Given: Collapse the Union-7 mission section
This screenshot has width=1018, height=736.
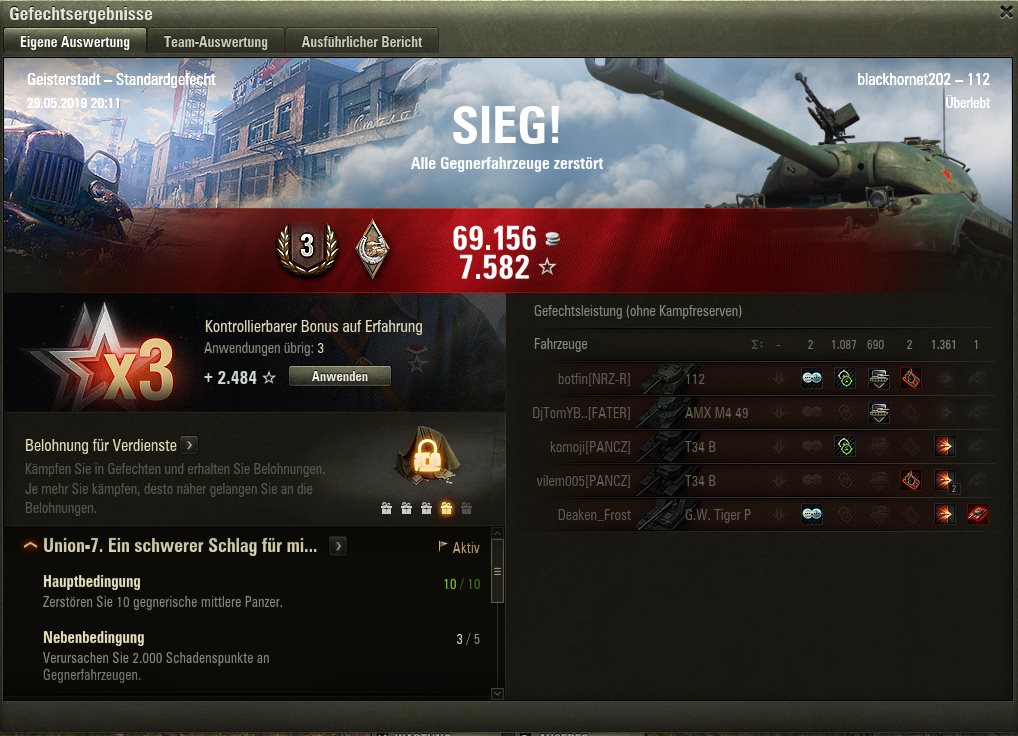Looking at the screenshot, I should click(30, 546).
